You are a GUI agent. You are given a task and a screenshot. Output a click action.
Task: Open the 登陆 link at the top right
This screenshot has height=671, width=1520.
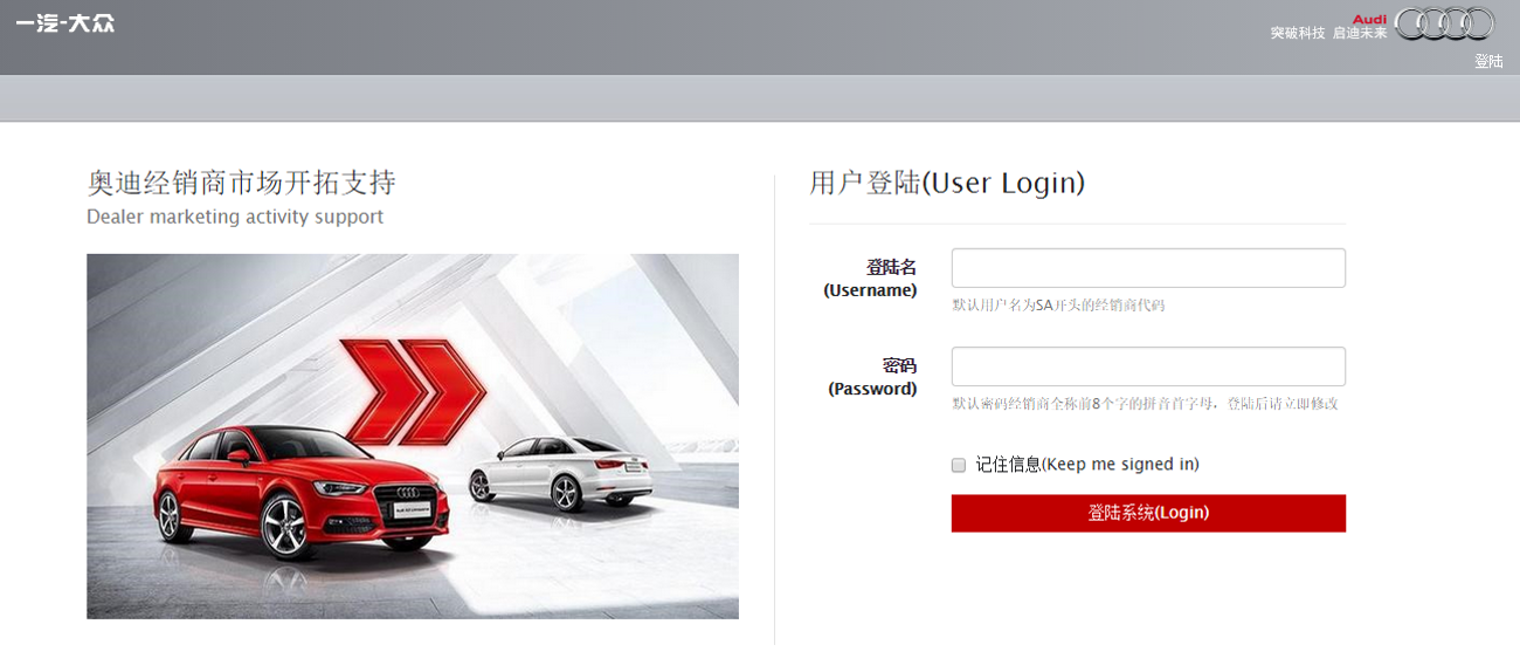(x=1488, y=61)
